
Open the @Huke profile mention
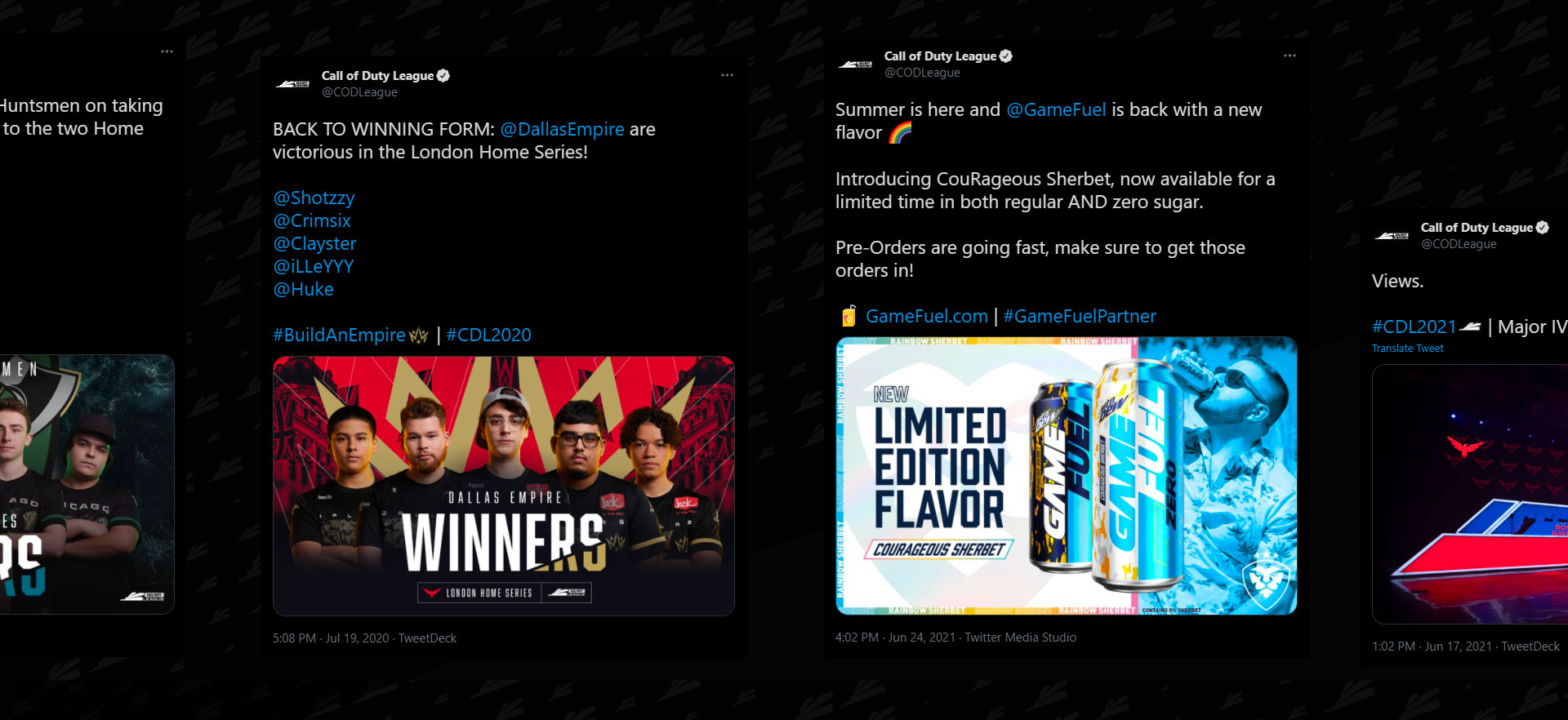point(303,289)
